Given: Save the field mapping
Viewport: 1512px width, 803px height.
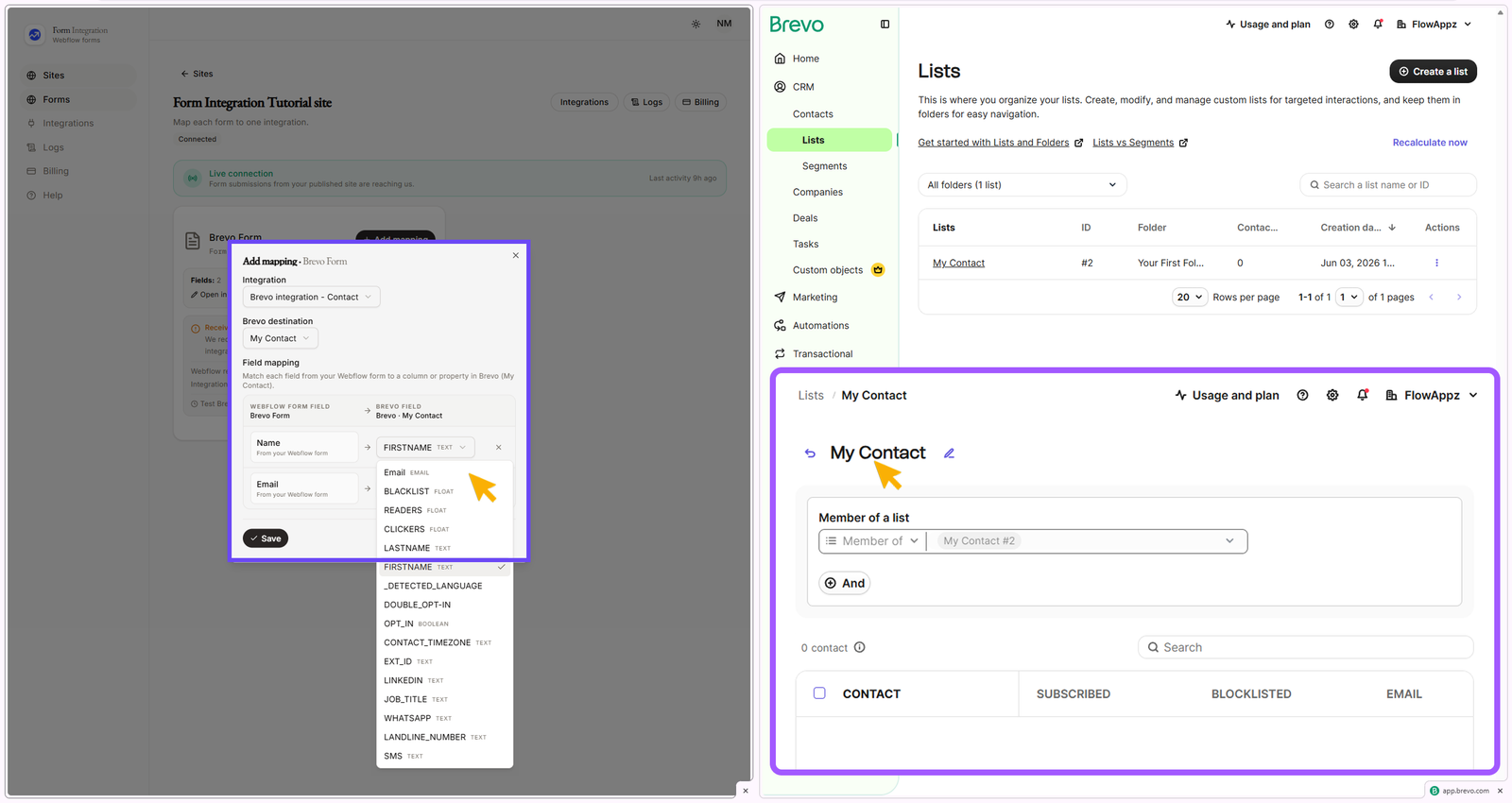Looking at the screenshot, I should pyautogui.click(x=266, y=538).
